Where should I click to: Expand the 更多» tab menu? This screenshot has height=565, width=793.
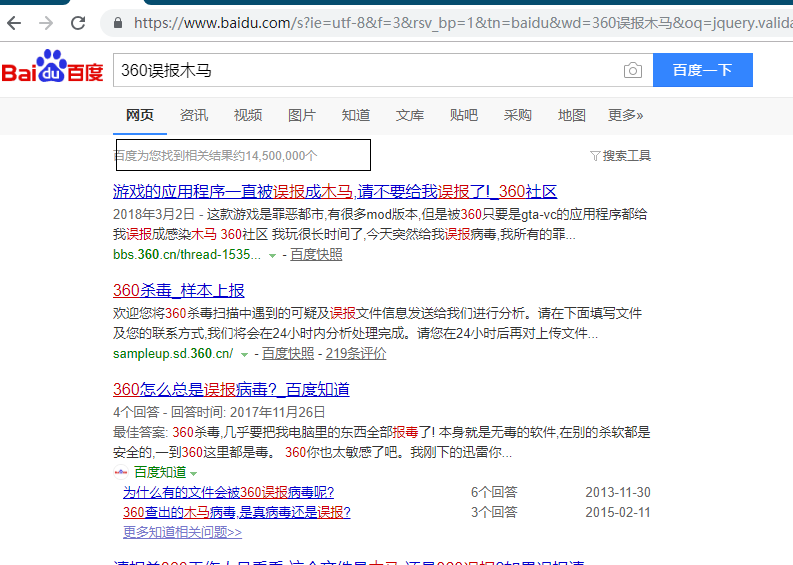626,115
